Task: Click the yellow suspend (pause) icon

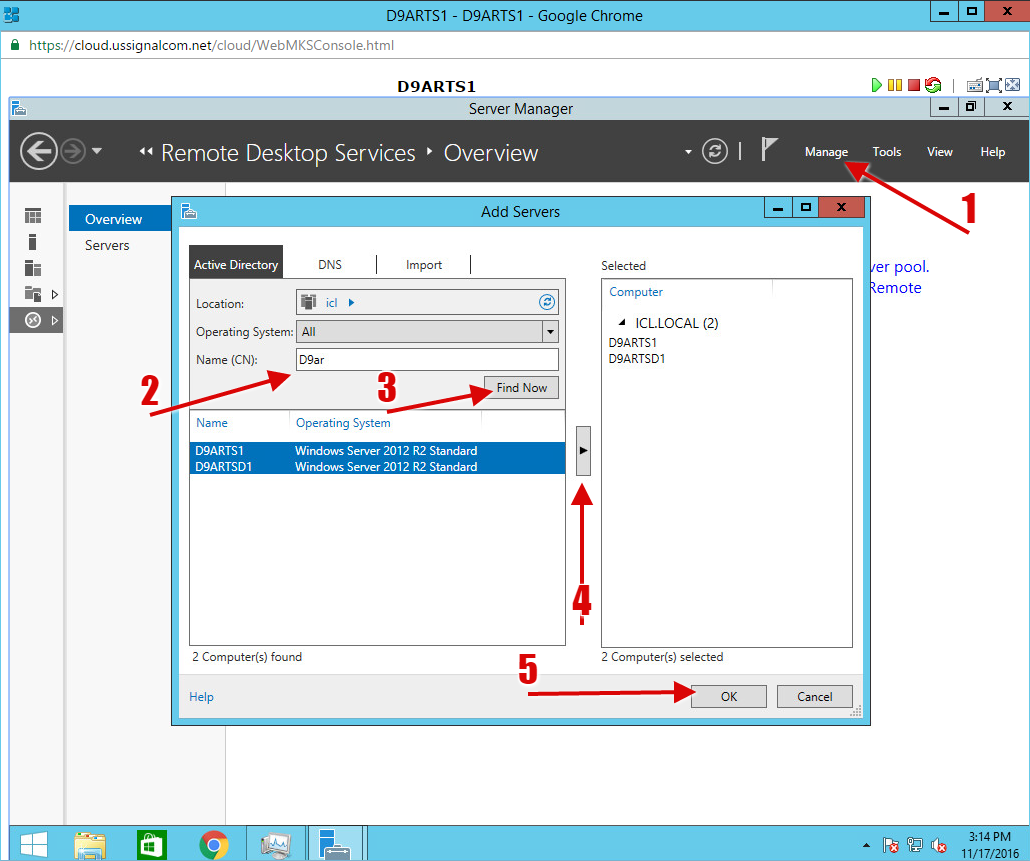Action: point(895,85)
